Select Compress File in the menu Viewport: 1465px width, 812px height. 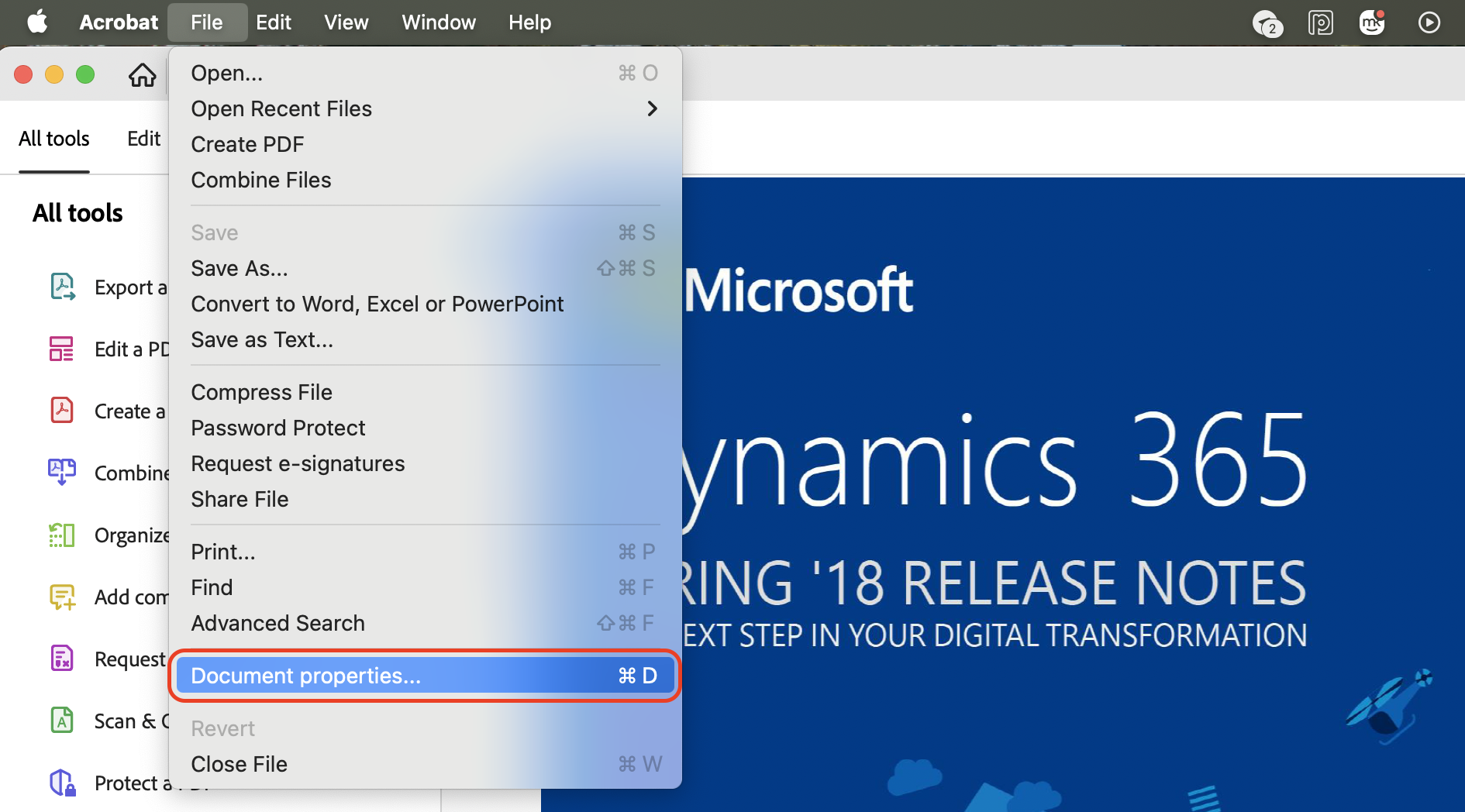click(x=261, y=392)
